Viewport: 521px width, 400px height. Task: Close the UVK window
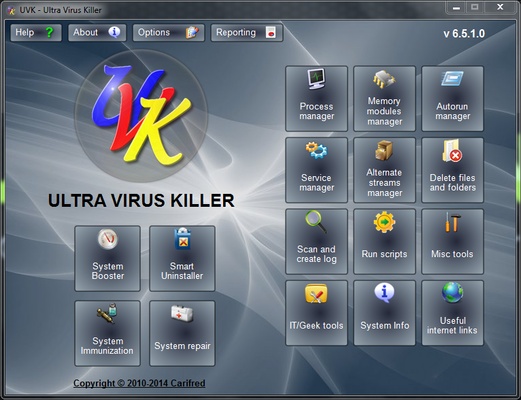click(500, 7)
